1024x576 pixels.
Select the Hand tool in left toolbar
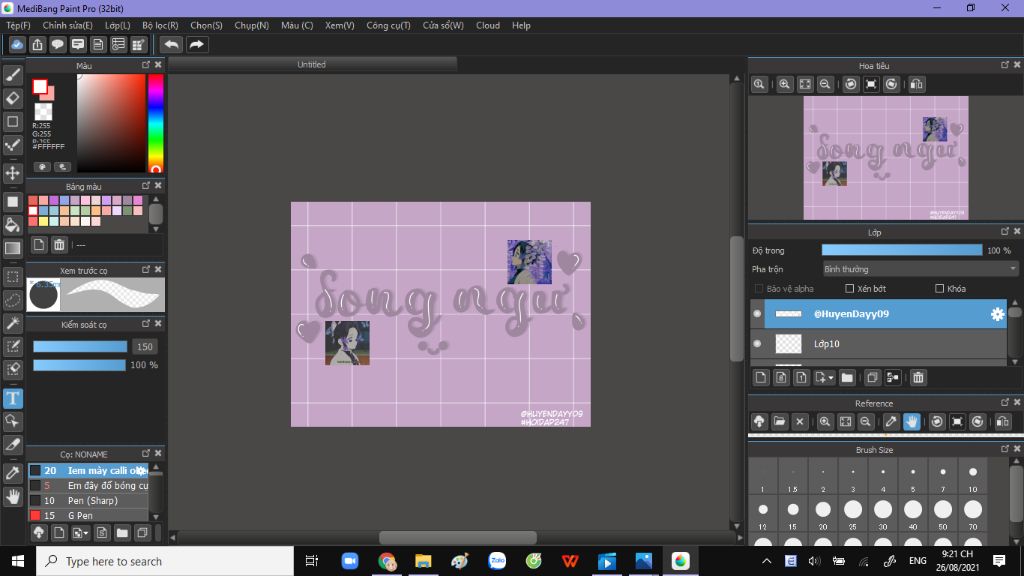12,497
